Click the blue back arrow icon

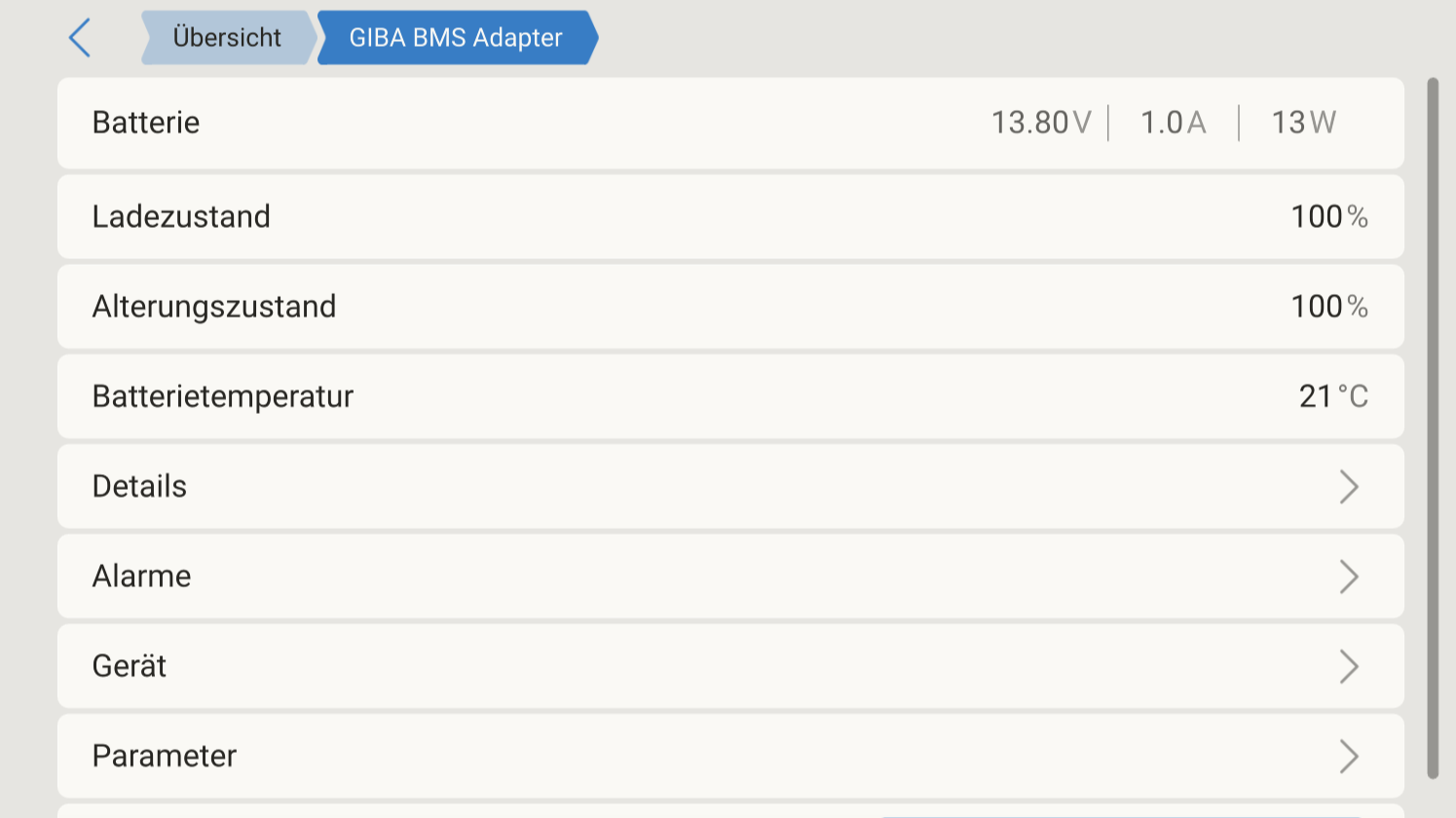click(80, 38)
